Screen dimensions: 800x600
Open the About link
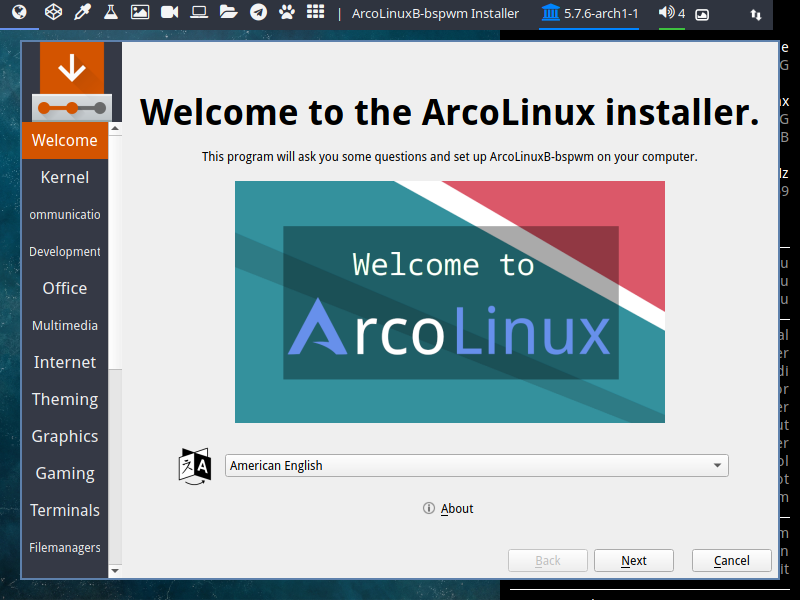pyautogui.click(x=457, y=509)
